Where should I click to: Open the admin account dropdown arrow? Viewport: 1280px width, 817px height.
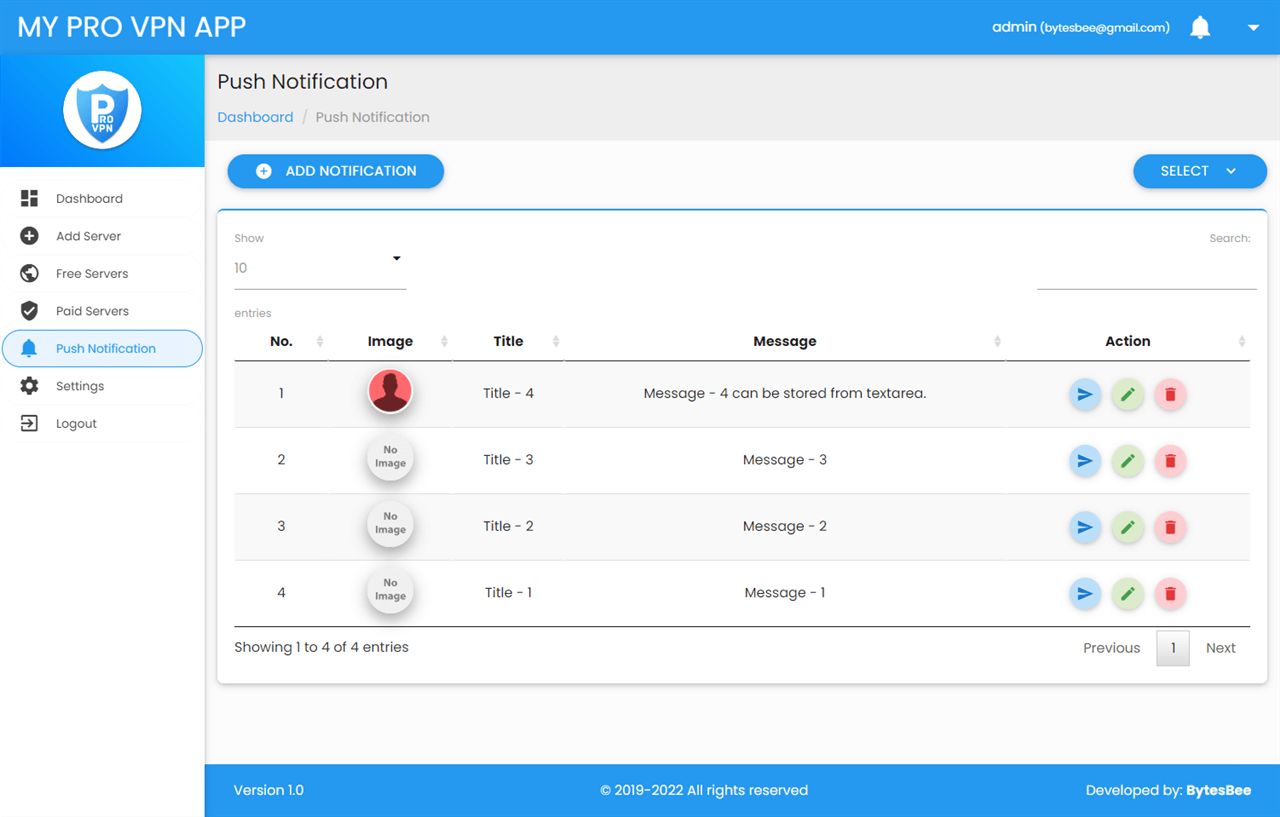(x=1253, y=28)
